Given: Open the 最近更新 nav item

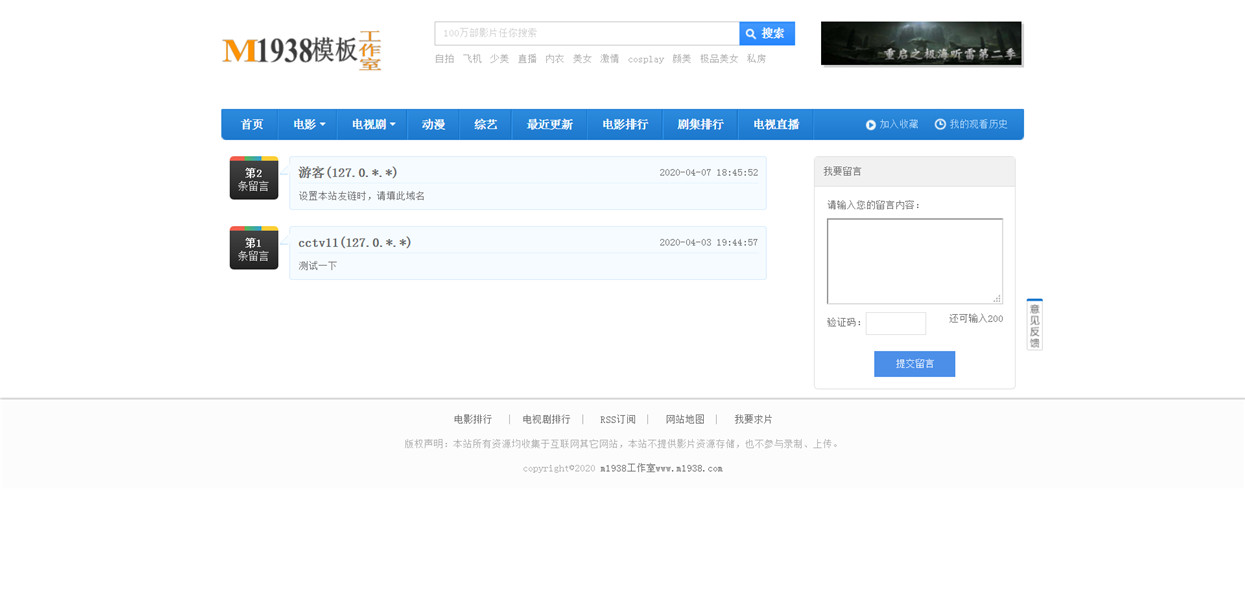Looking at the screenshot, I should tap(549, 125).
